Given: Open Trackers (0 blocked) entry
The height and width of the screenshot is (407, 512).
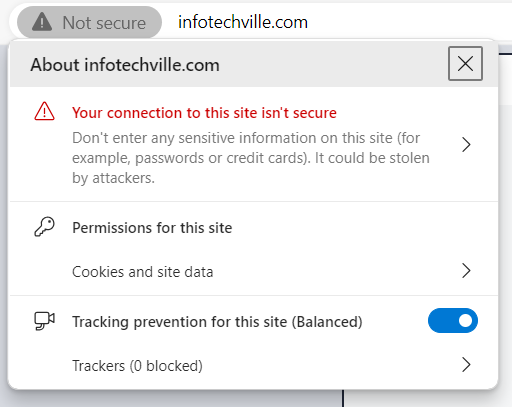Looking at the screenshot, I should coord(254,366).
